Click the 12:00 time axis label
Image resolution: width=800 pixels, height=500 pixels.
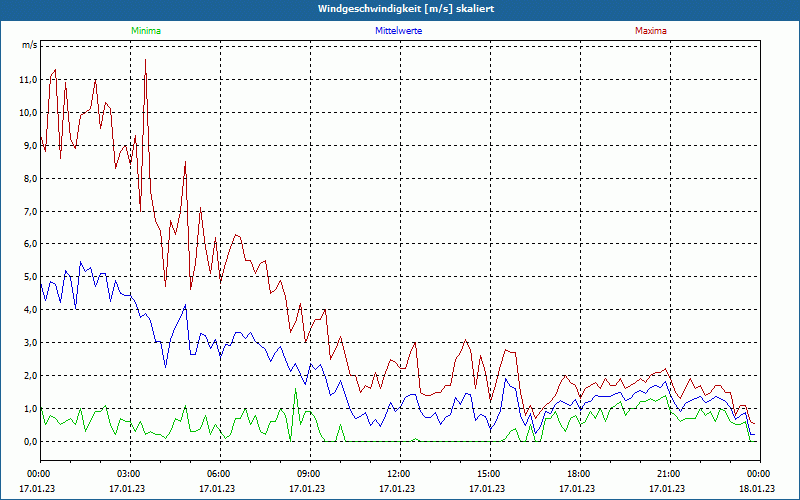[x=399, y=473]
